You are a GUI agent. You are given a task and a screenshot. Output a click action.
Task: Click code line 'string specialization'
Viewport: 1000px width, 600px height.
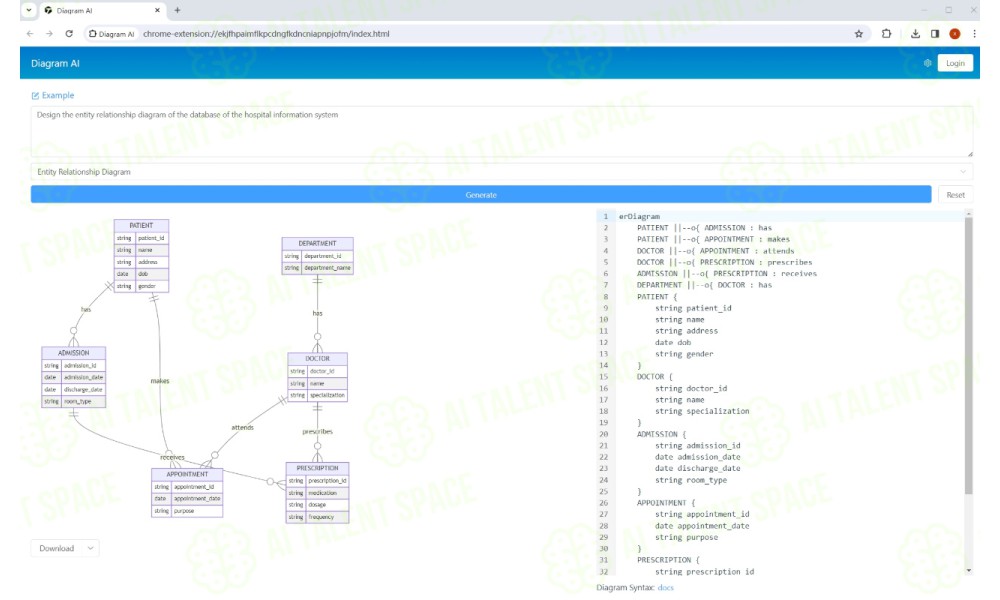point(702,411)
